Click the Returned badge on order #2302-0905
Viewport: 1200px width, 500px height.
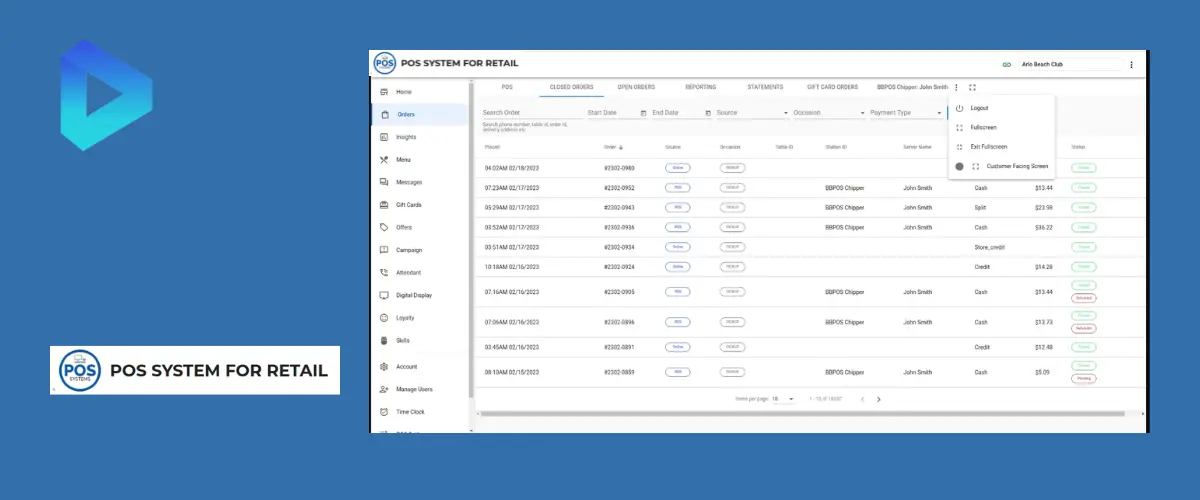tap(1083, 298)
